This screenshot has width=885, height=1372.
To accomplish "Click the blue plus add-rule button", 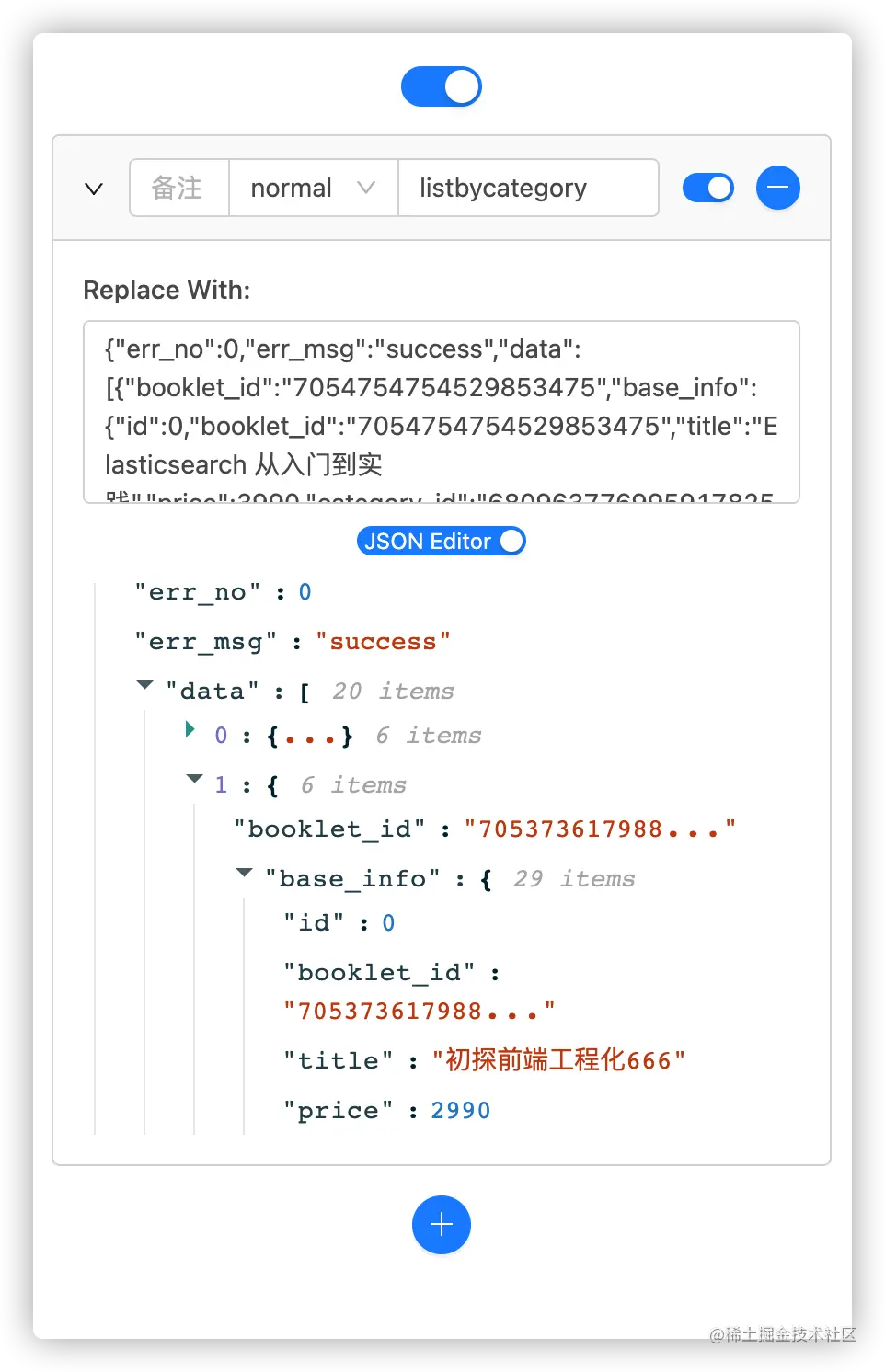I will click(x=442, y=1225).
